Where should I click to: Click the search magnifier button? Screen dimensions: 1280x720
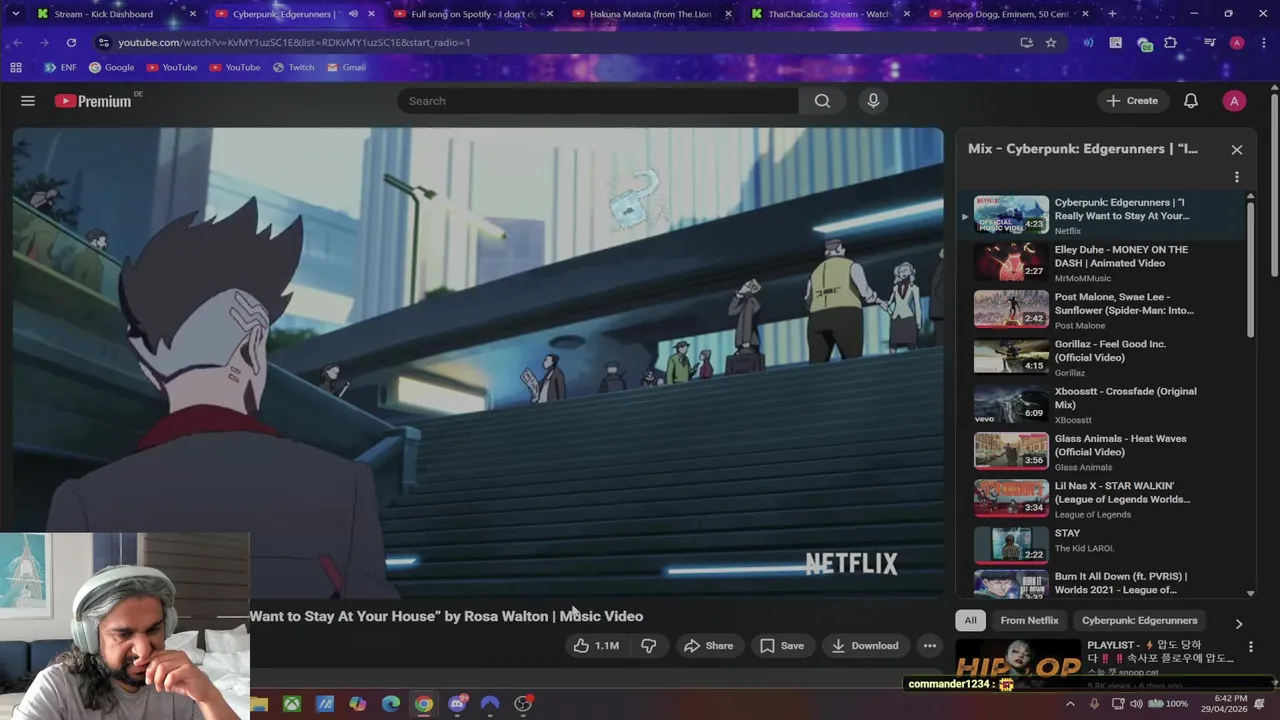822,101
